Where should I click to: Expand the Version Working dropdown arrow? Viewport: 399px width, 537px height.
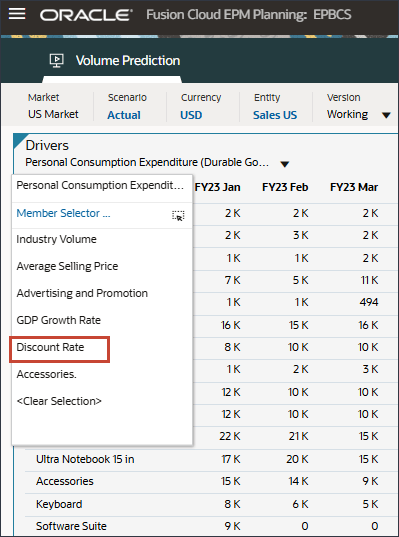386,115
